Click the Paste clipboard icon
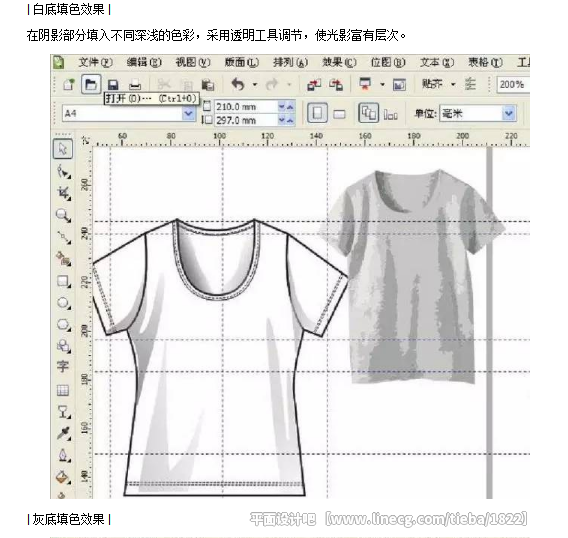568x538 pixels. tap(208, 85)
